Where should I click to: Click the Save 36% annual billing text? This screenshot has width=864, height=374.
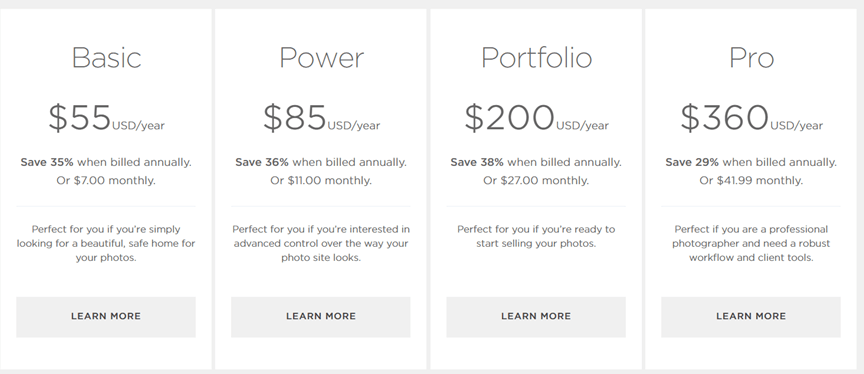click(x=321, y=162)
